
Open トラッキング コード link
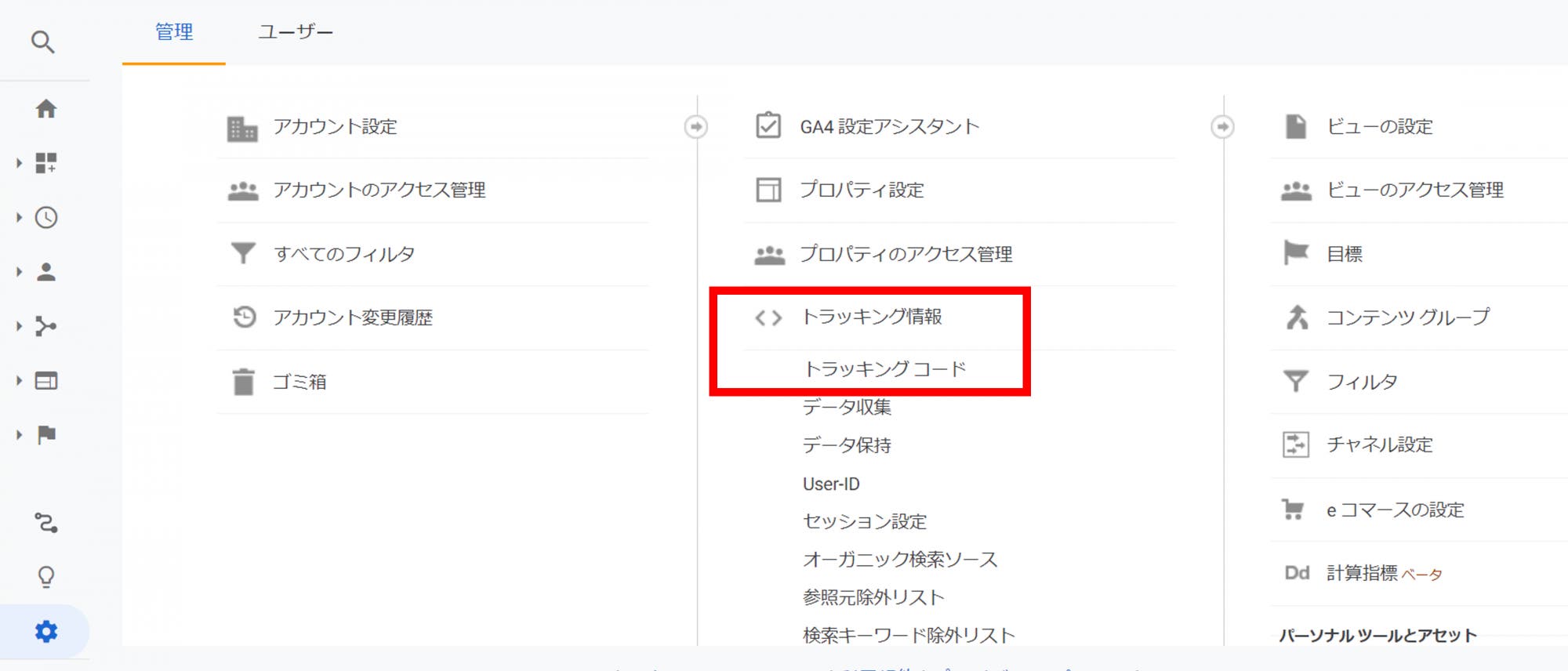tap(884, 368)
